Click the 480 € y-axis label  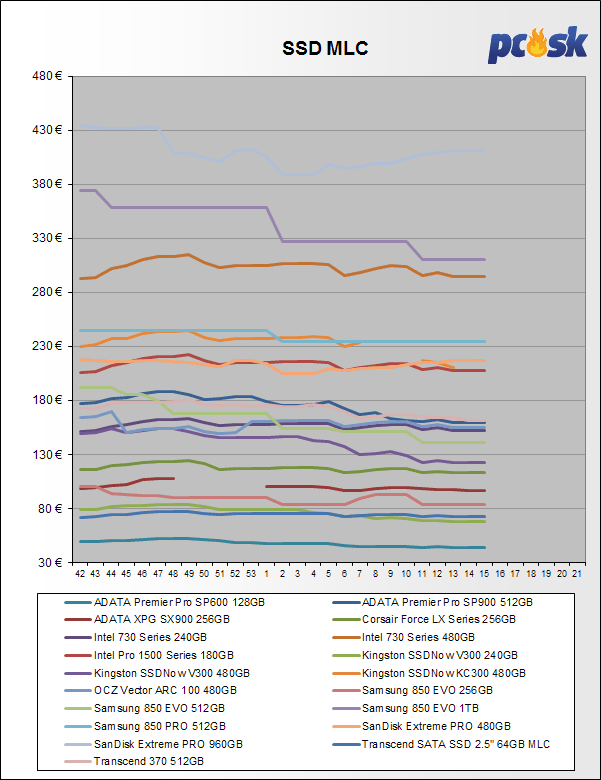coord(47,76)
